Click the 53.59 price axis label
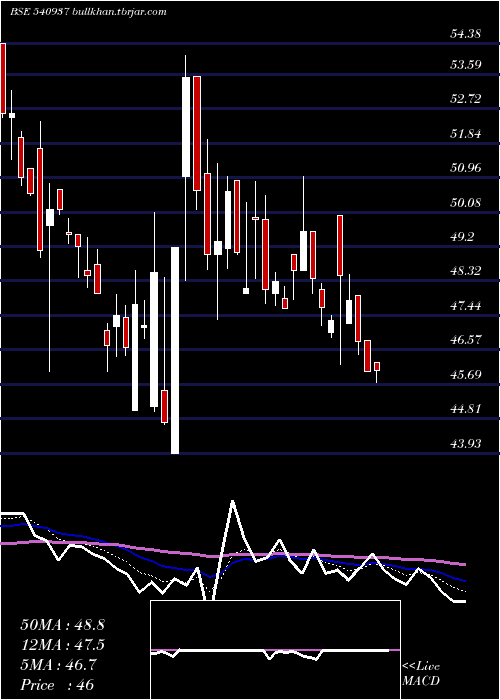The width and height of the screenshot is (500, 700). tap(466, 64)
